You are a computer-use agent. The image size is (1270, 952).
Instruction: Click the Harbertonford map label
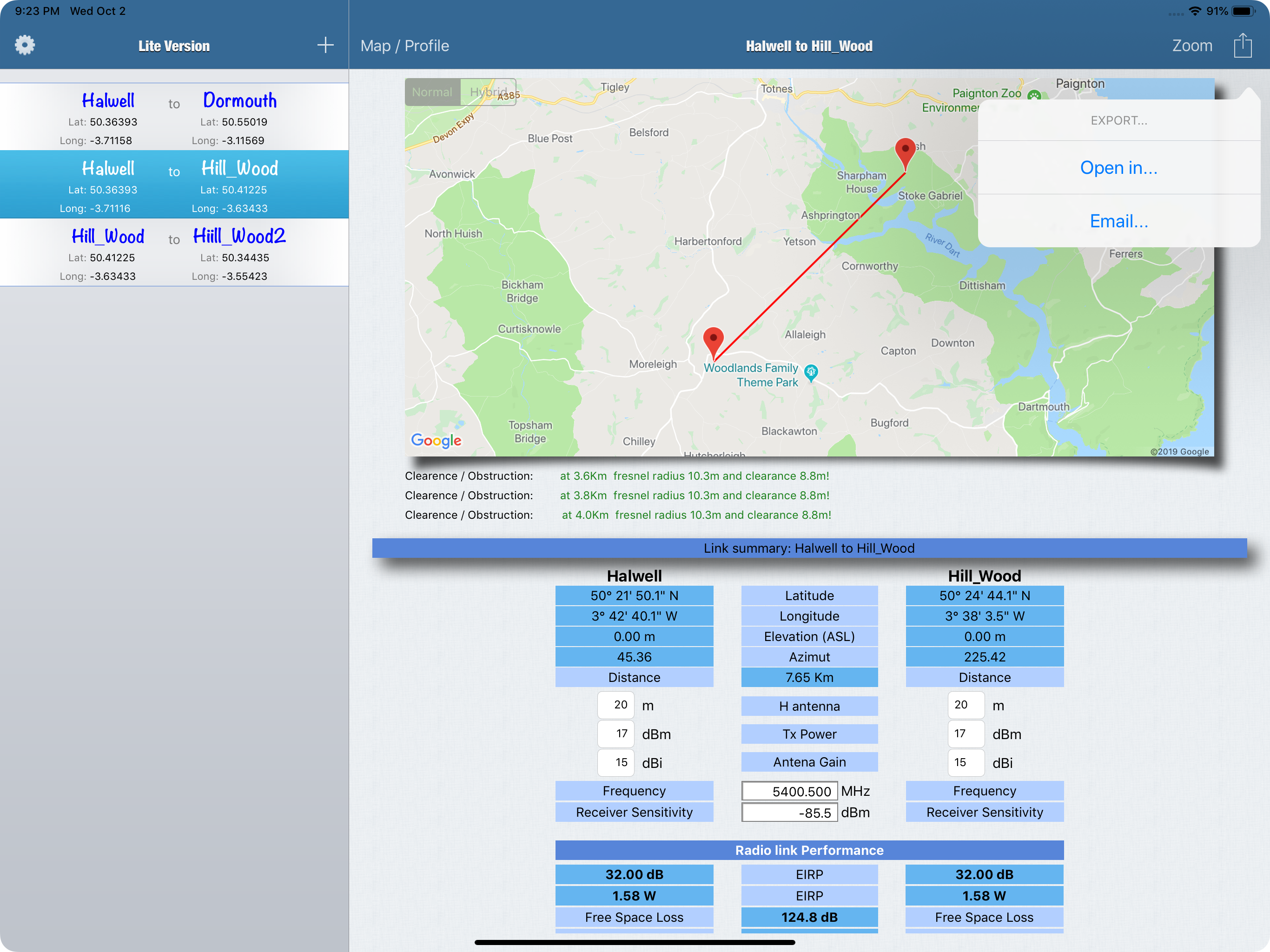708,241
